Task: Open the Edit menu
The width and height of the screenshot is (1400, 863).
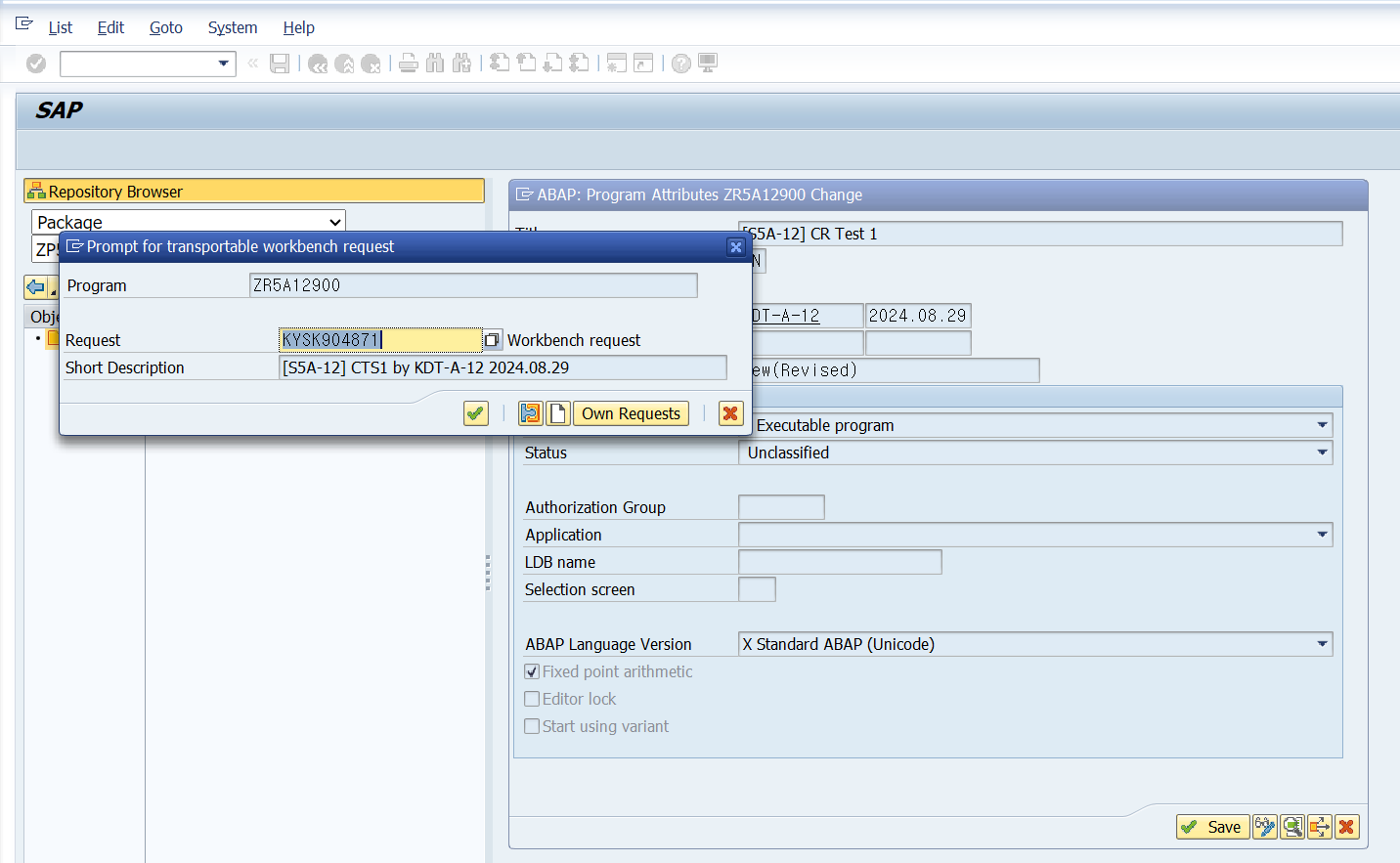Action: tap(110, 27)
